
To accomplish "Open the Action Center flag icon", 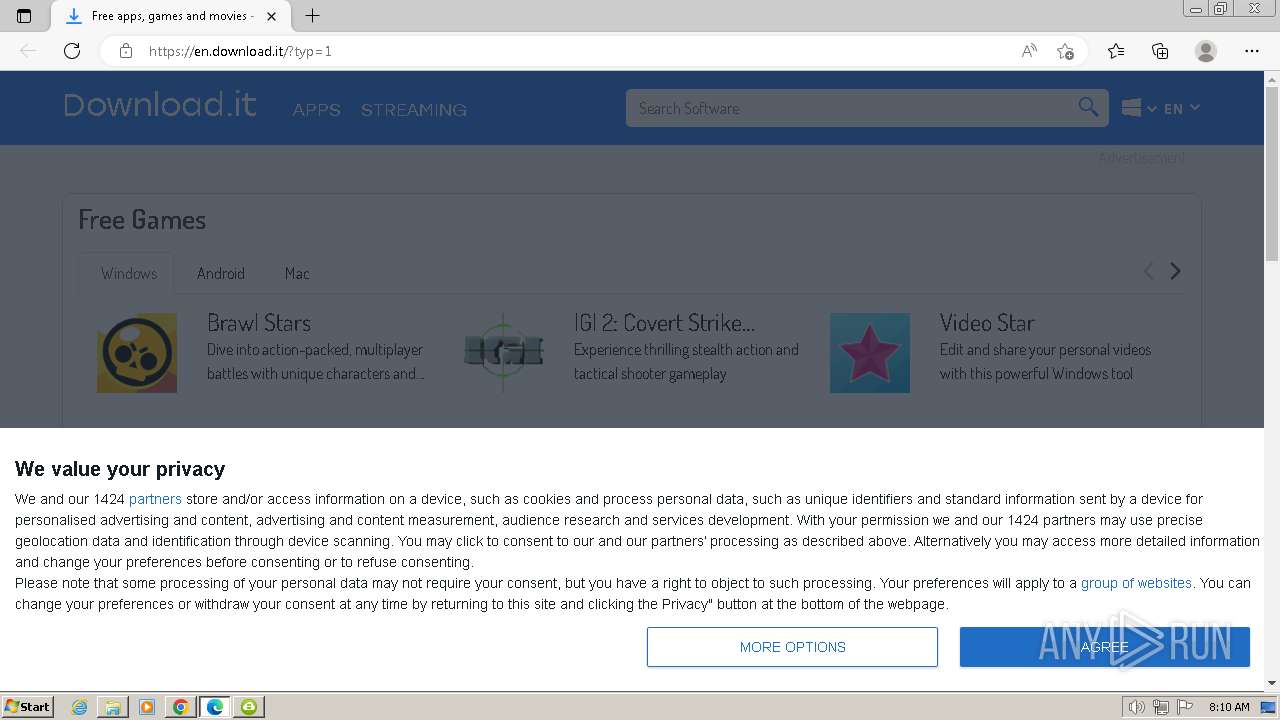I will pyautogui.click(x=1184, y=707).
